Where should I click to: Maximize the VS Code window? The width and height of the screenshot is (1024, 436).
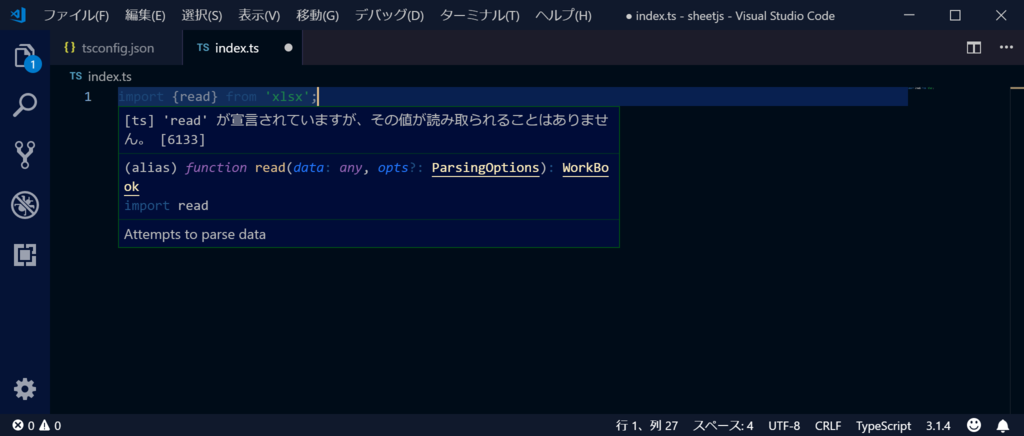click(x=955, y=15)
